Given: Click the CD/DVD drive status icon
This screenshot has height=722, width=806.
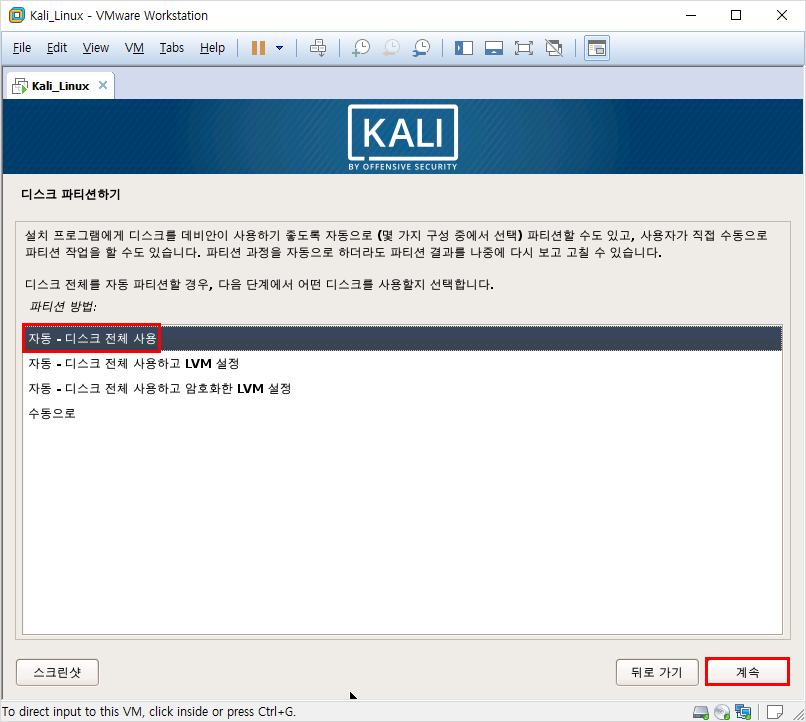Looking at the screenshot, I should (x=722, y=712).
